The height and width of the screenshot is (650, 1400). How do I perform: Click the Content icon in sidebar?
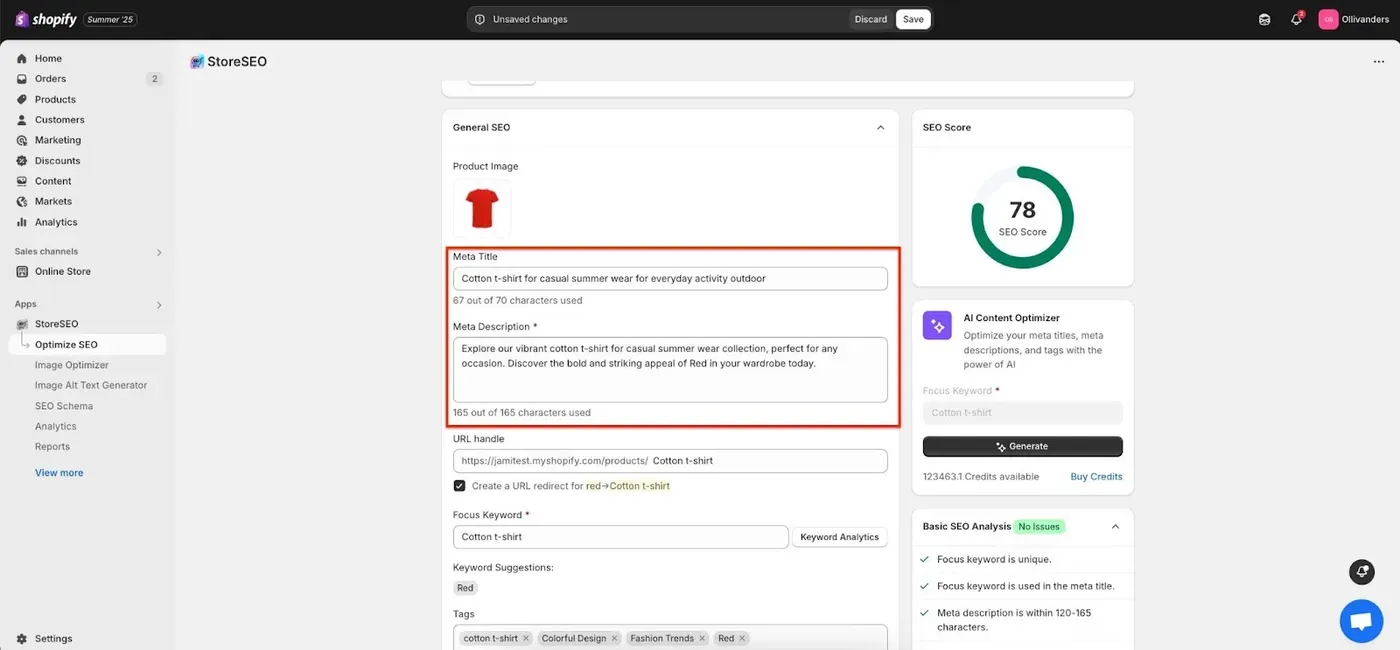click(x=22, y=182)
